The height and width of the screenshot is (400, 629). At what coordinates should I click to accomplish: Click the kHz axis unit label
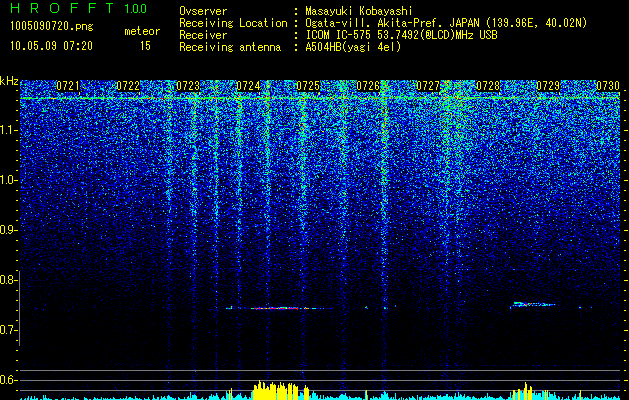click(9, 81)
